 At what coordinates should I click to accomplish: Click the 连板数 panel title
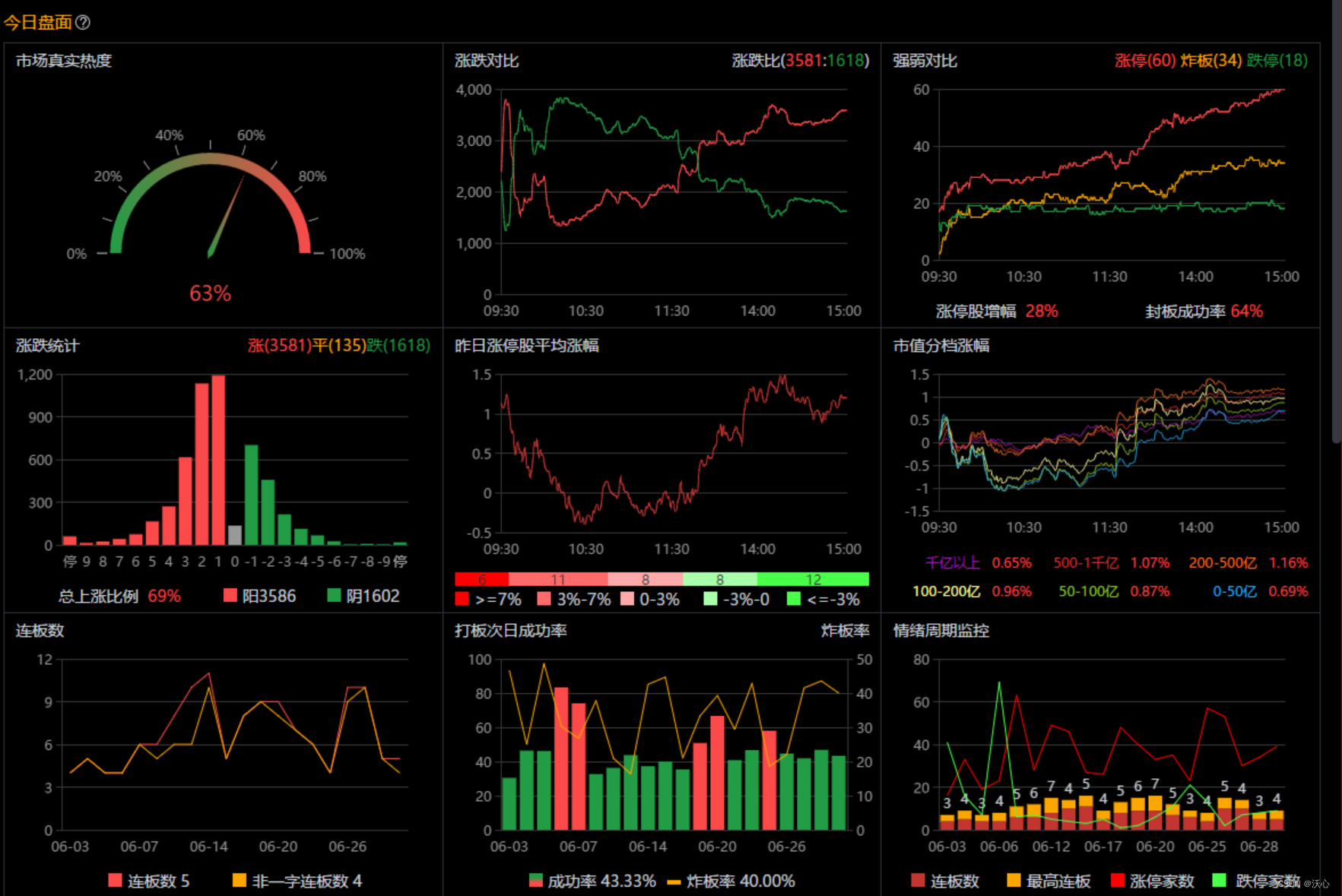point(40,631)
